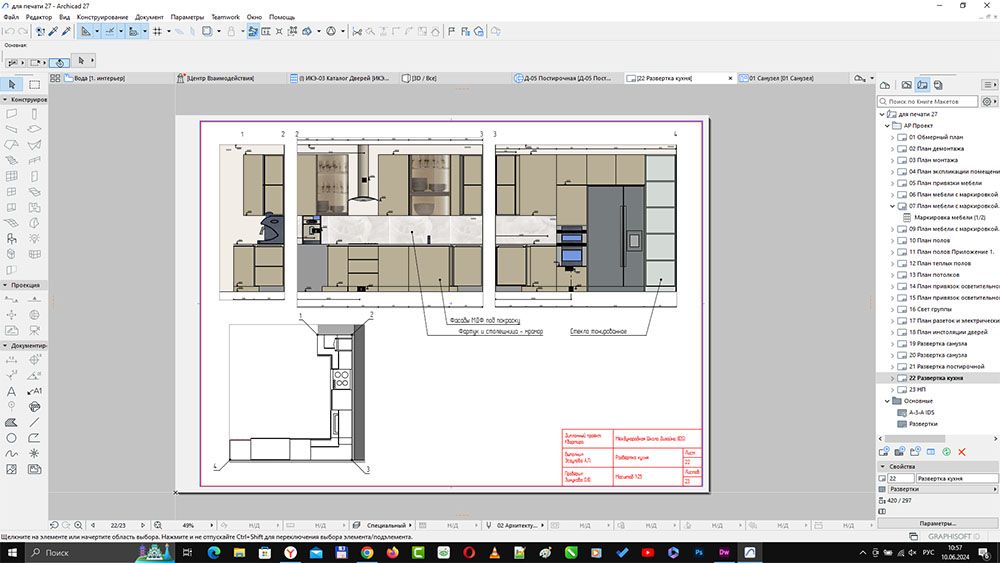Toggle the grid snap display button
Viewport: 1000px width, 563px height.
(x=157, y=32)
